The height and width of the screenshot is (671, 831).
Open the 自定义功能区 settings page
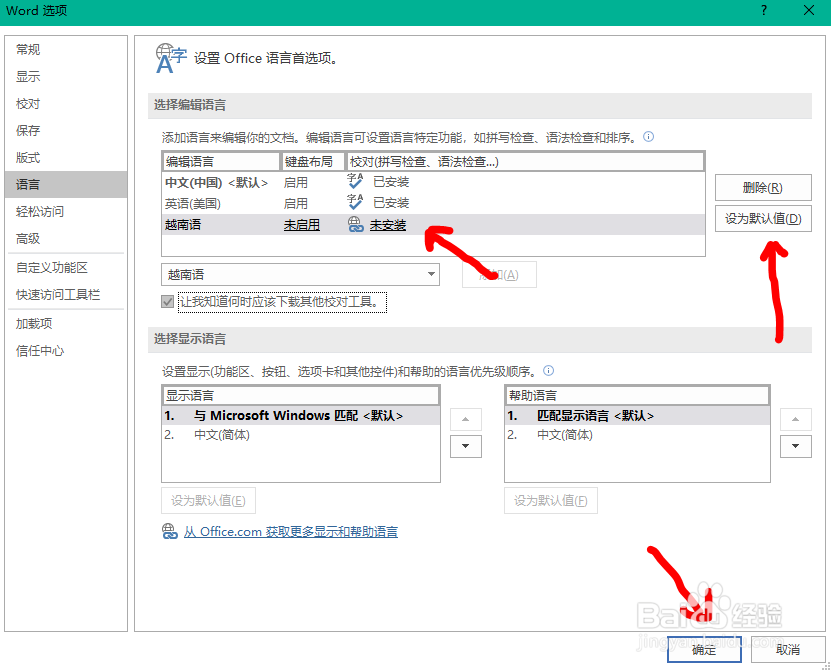point(50,268)
